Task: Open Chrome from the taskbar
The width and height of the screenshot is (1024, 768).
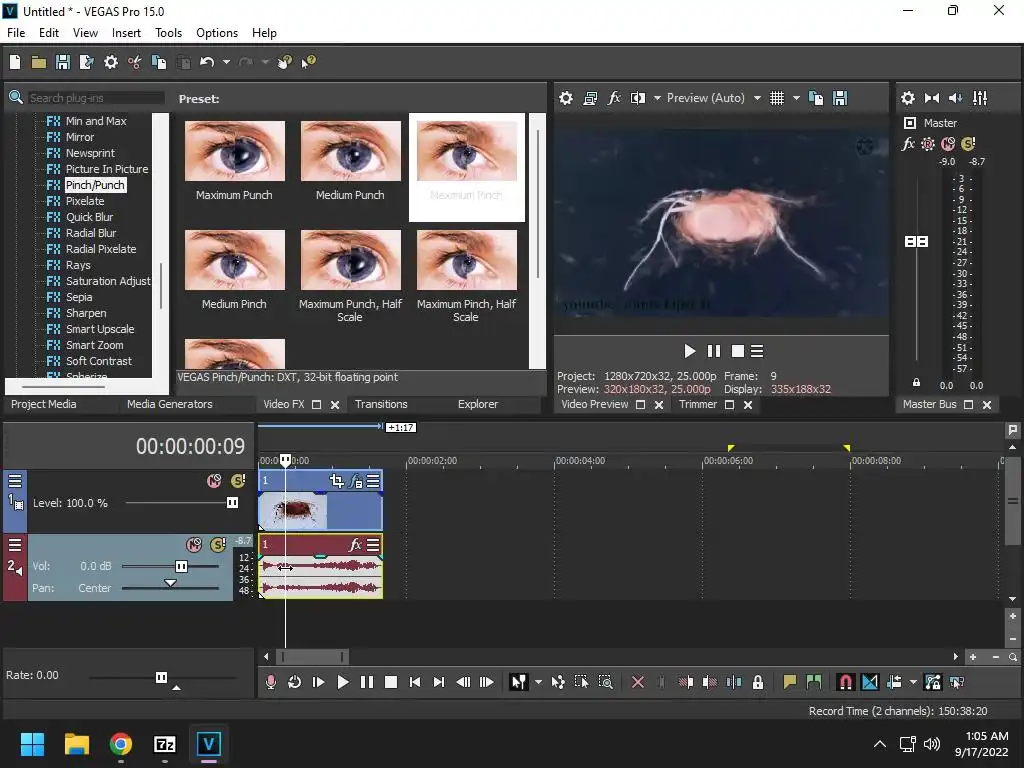Action: [121, 744]
